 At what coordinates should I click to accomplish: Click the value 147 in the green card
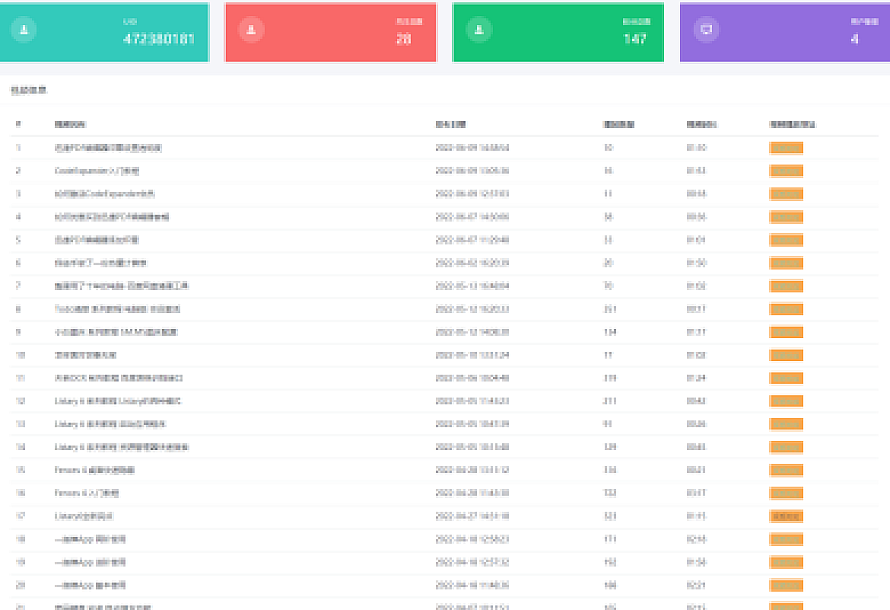point(635,39)
